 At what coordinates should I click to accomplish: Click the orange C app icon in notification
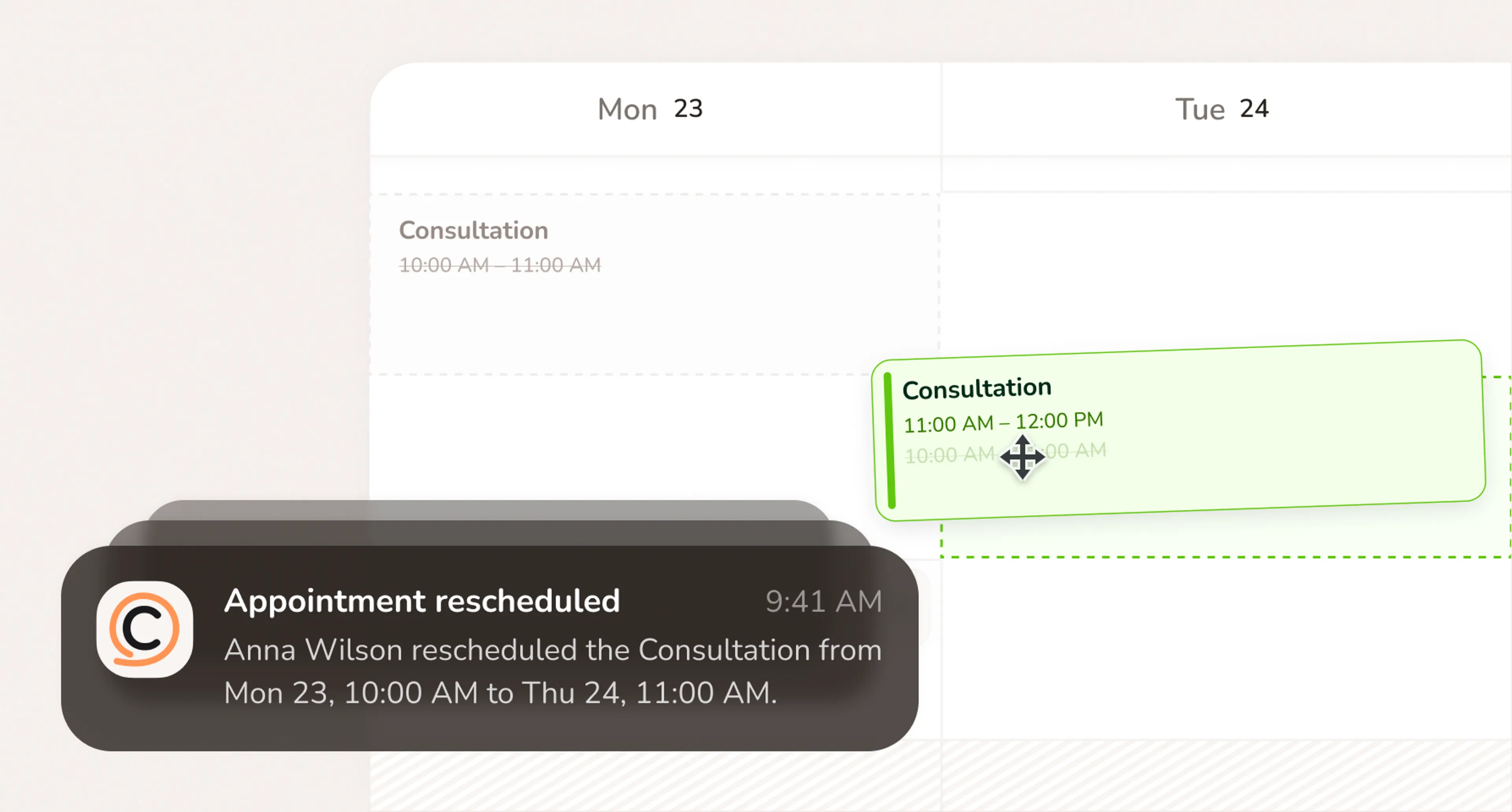point(145,629)
